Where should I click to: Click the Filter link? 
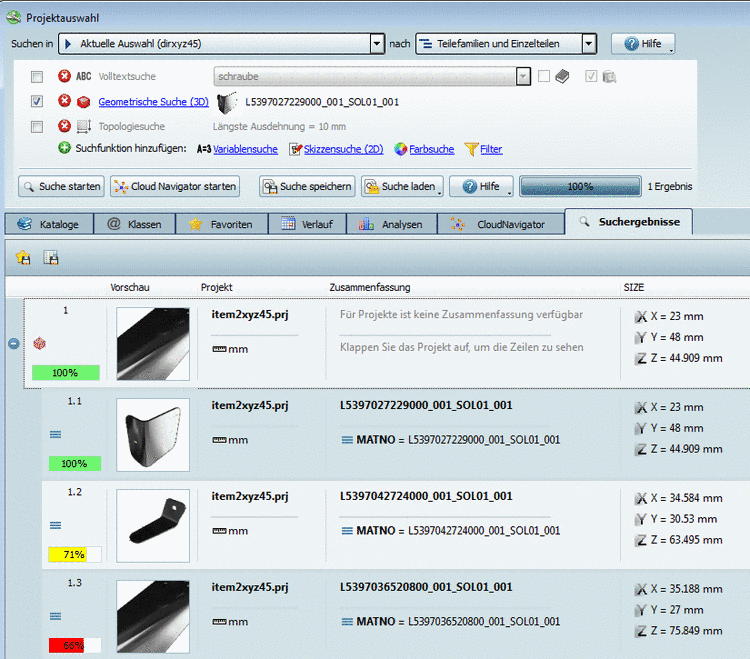click(x=491, y=149)
